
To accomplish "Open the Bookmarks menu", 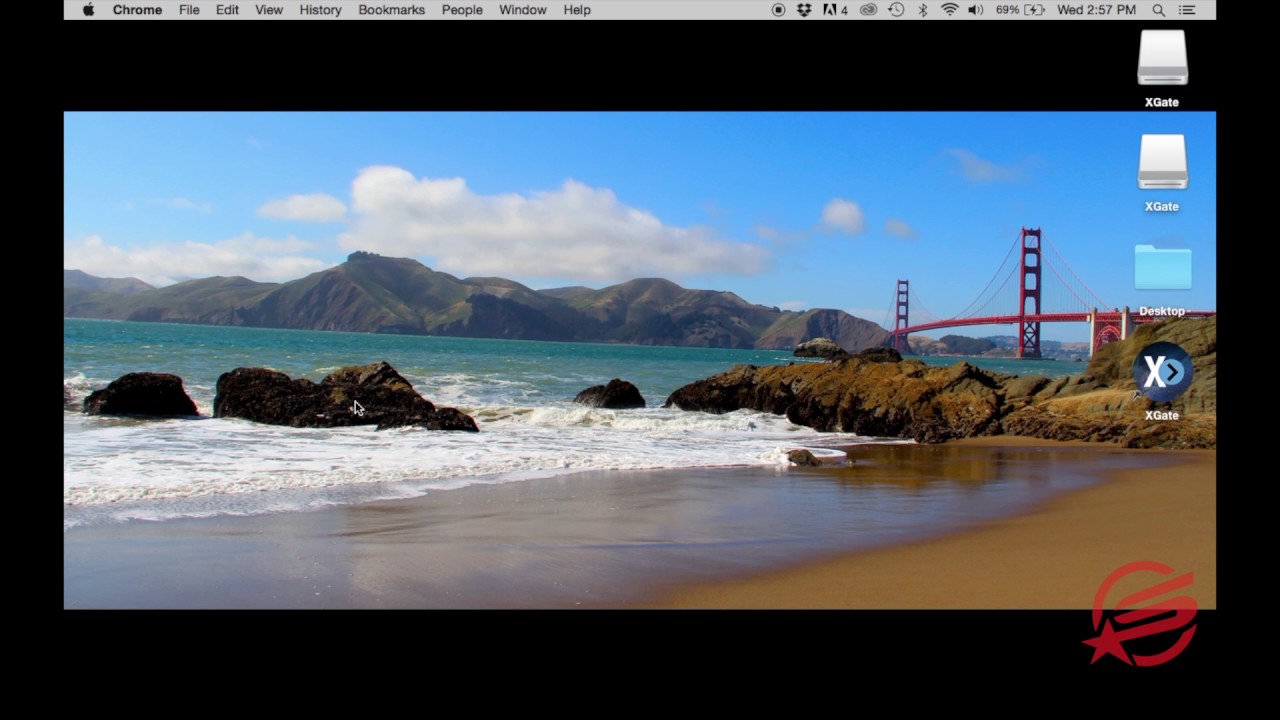I will point(391,10).
